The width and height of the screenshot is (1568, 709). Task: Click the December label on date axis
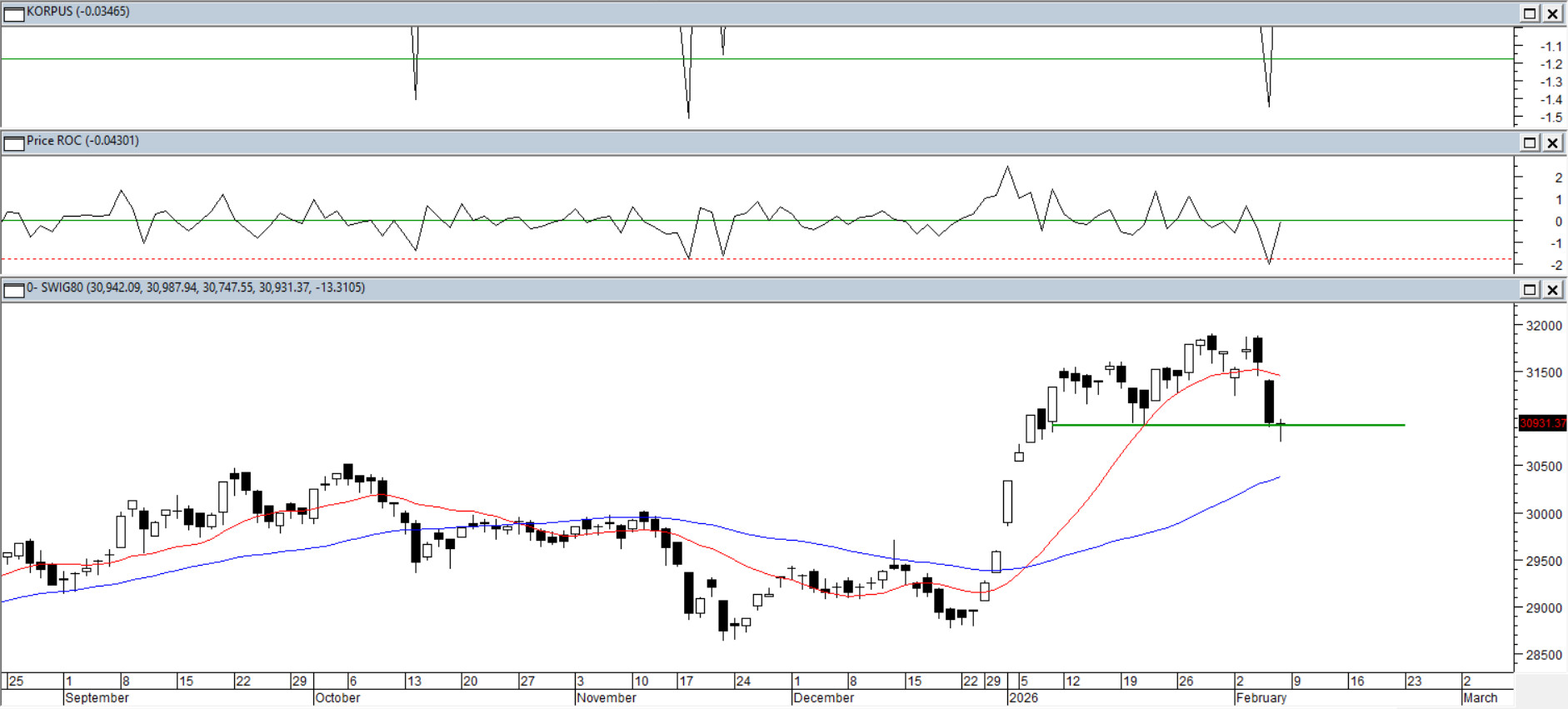click(823, 698)
